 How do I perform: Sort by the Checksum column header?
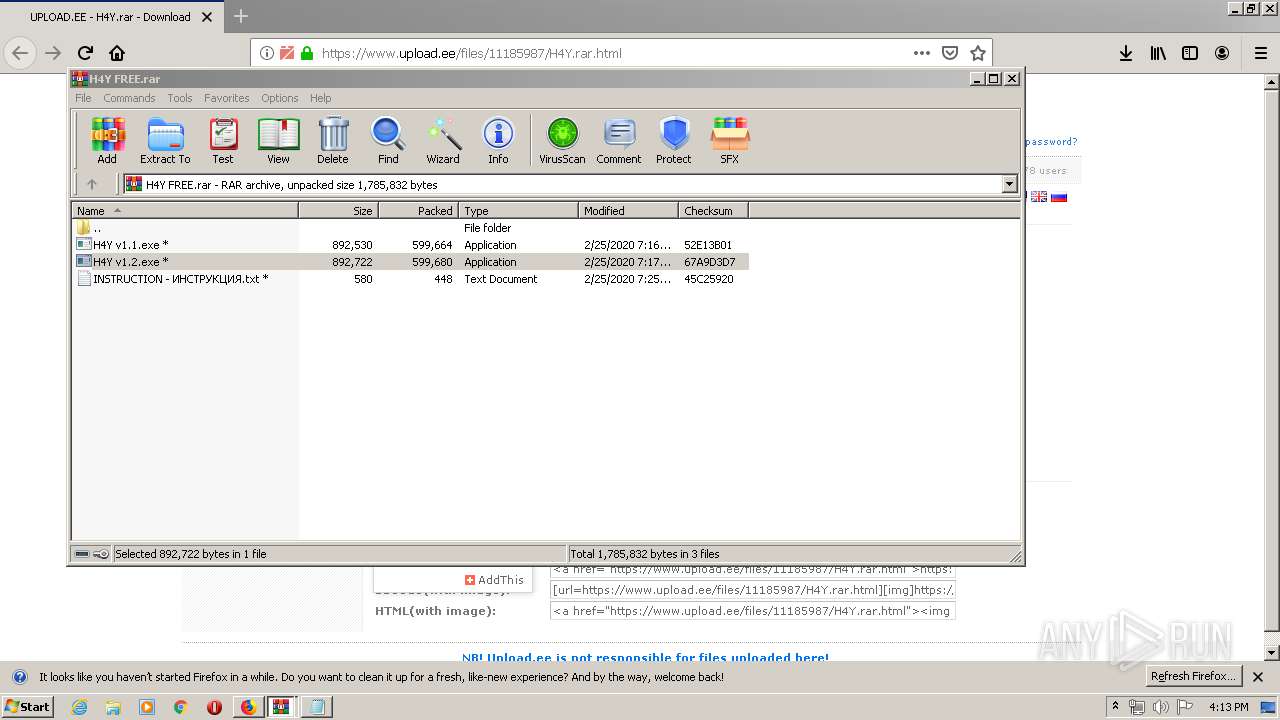[x=713, y=211]
